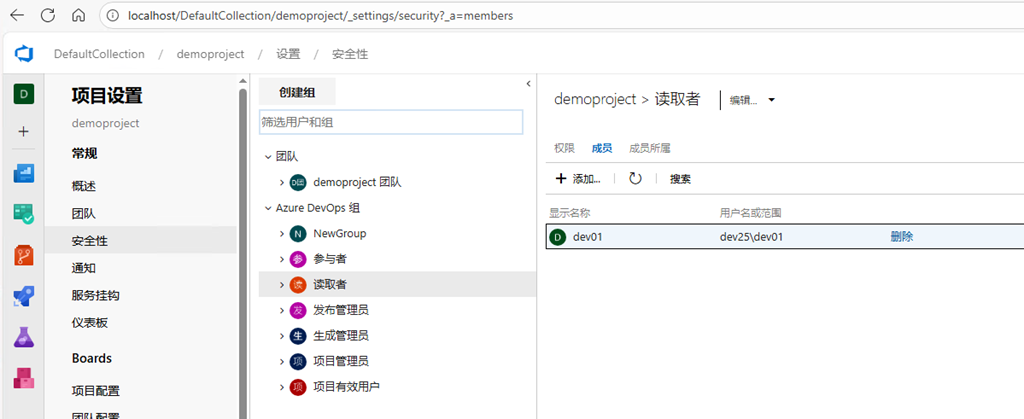The height and width of the screenshot is (419, 1024).
Task: Click the 参与者 group avatar icon
Action: (298, 259)
